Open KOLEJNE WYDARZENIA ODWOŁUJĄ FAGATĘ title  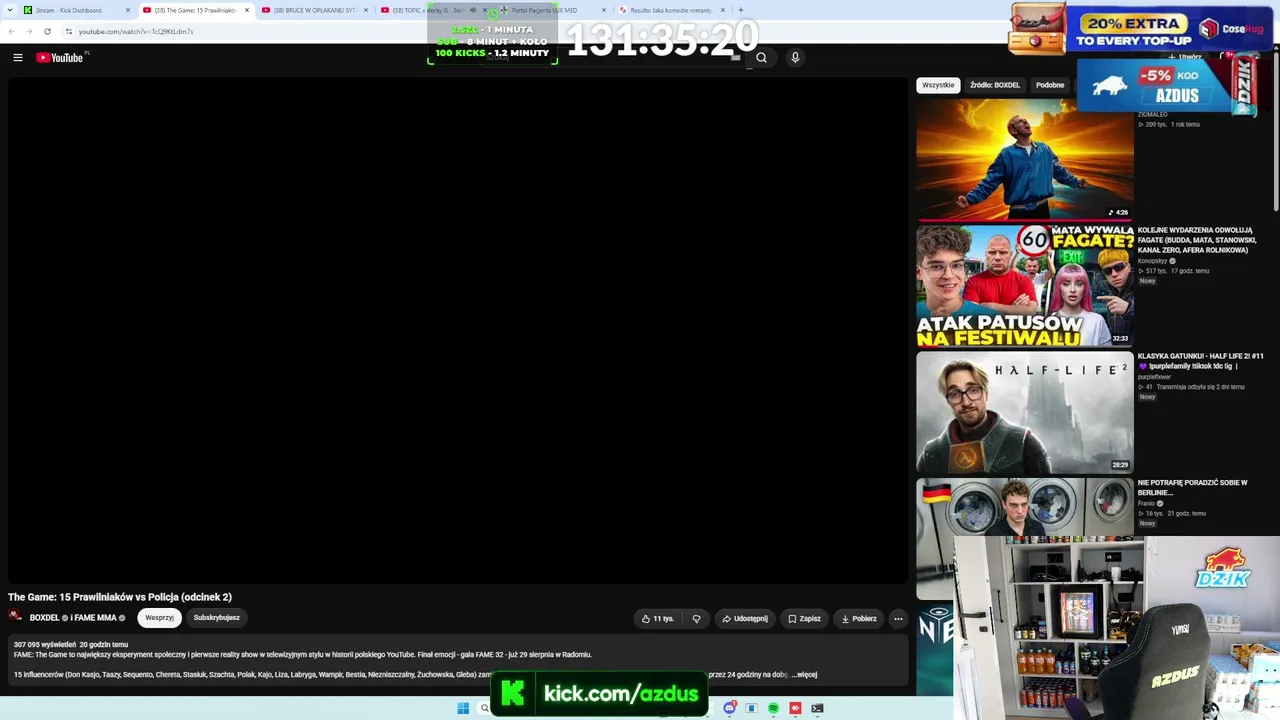pos(1197,240)
